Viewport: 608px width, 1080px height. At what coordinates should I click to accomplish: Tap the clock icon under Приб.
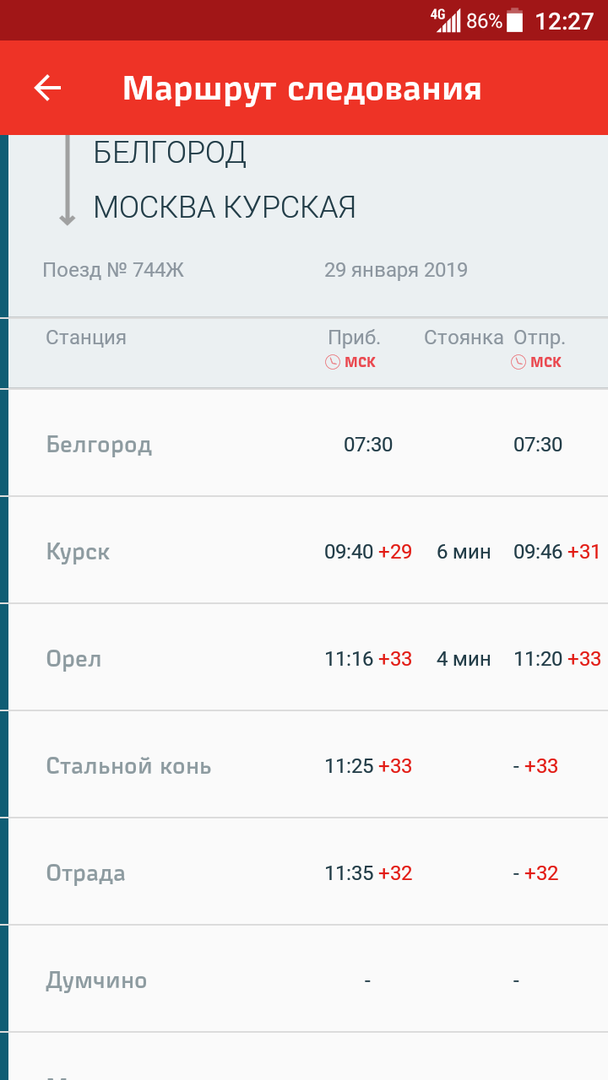tap(333, 362)
